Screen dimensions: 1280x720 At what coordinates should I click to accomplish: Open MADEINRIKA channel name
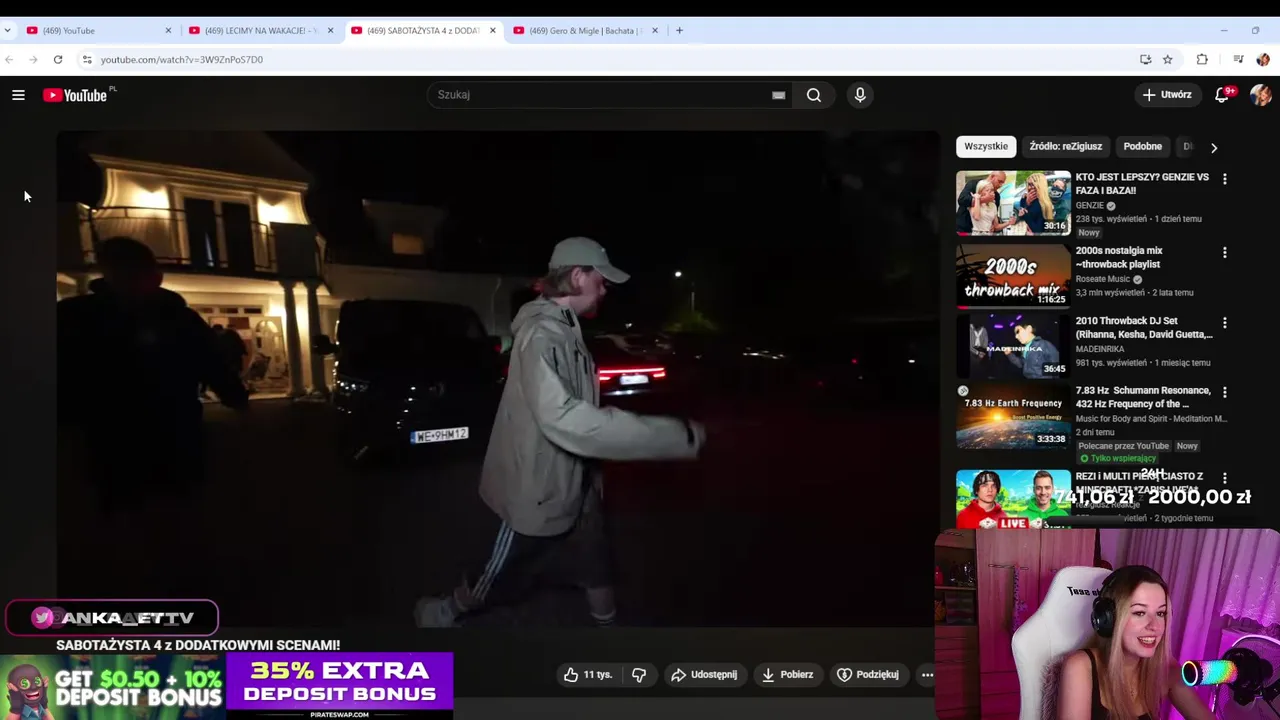pos(1100,349)
